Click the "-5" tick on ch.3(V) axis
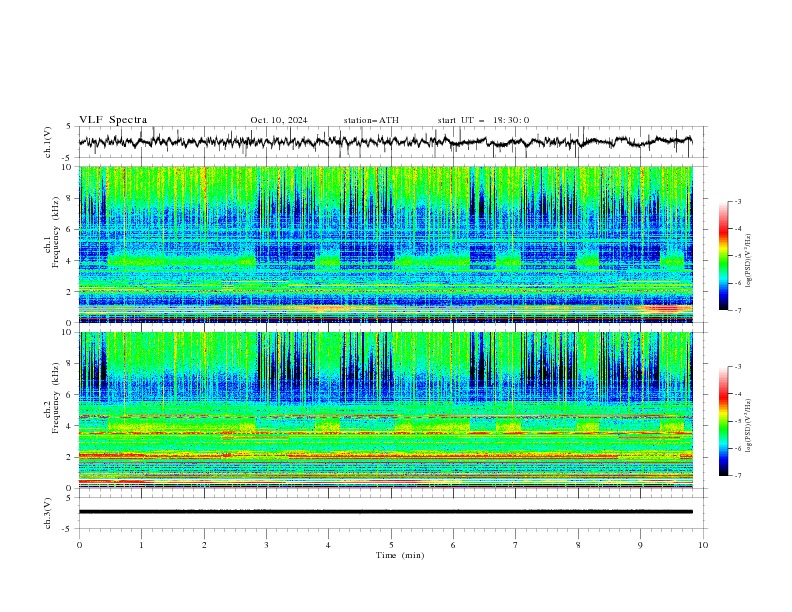 pyautogui.click(x=68, y=529)
